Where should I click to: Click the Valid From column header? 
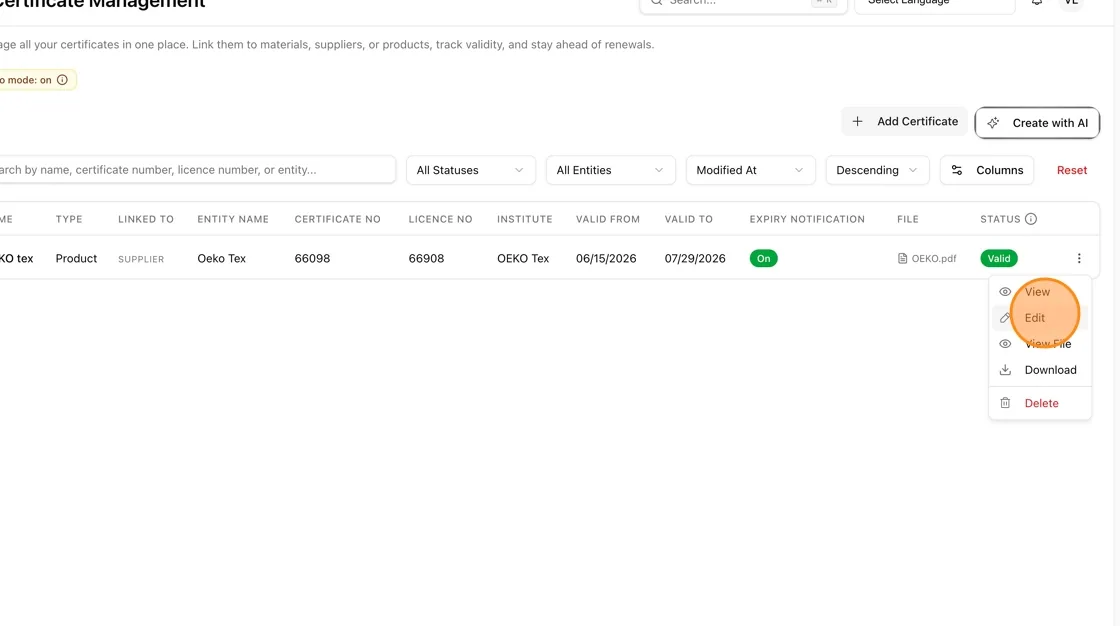click(608, 219)
